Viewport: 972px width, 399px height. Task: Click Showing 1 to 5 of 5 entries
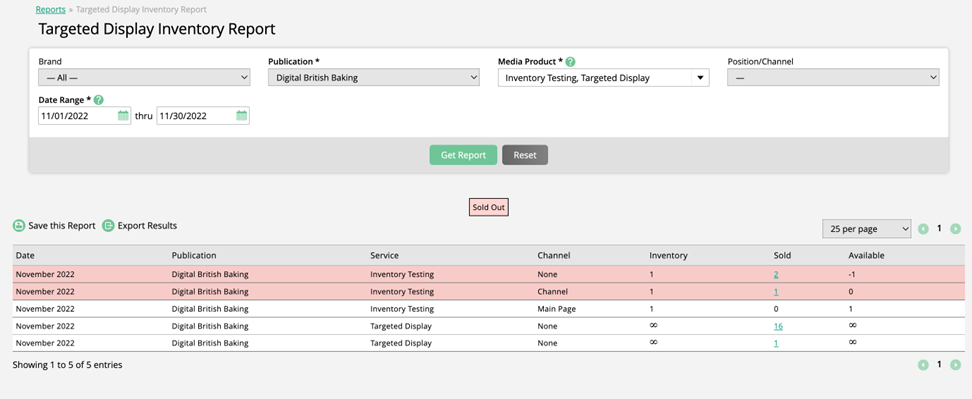click(68, 365)
